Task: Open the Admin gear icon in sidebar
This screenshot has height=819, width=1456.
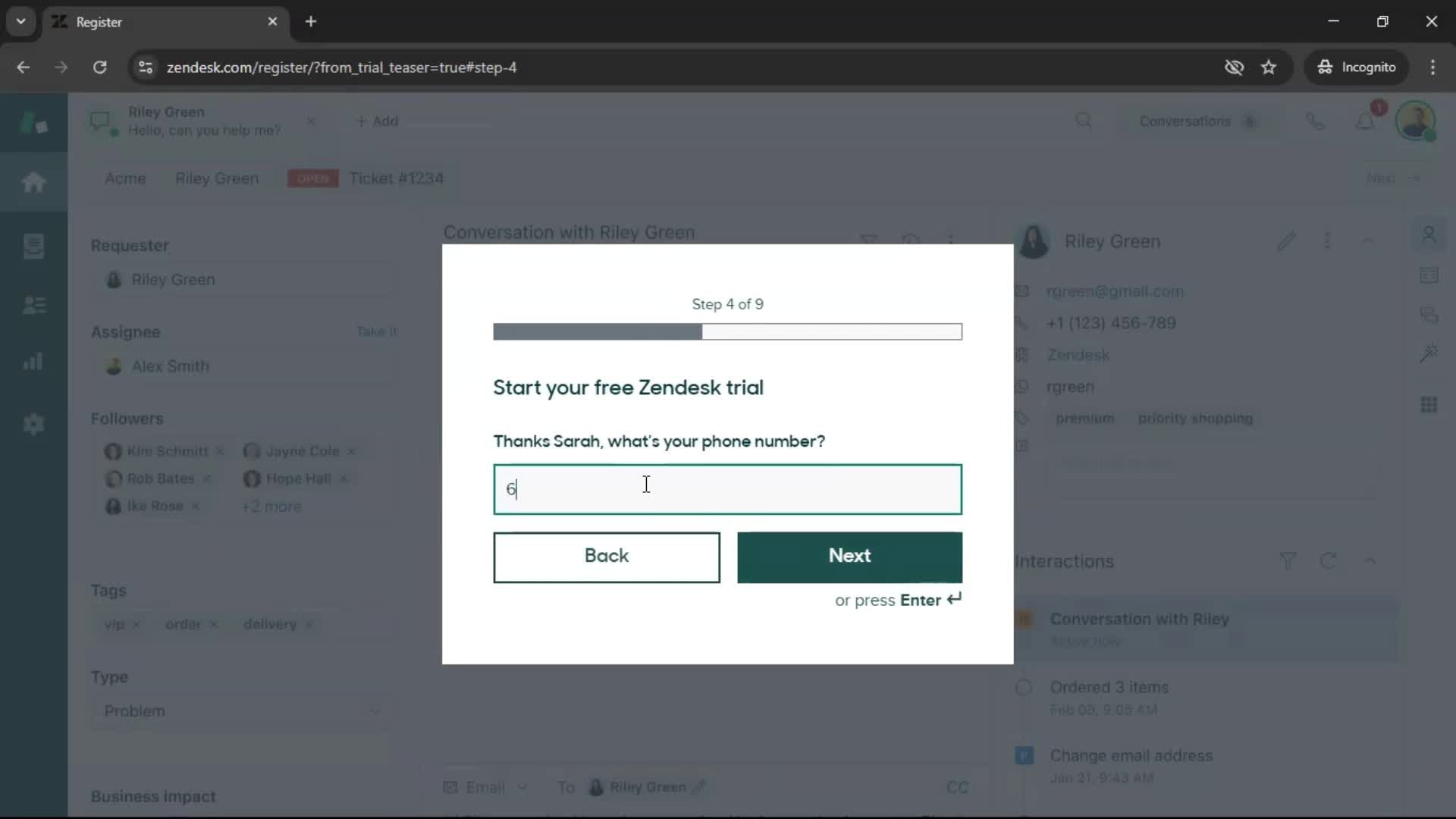Action: point(33,424)
